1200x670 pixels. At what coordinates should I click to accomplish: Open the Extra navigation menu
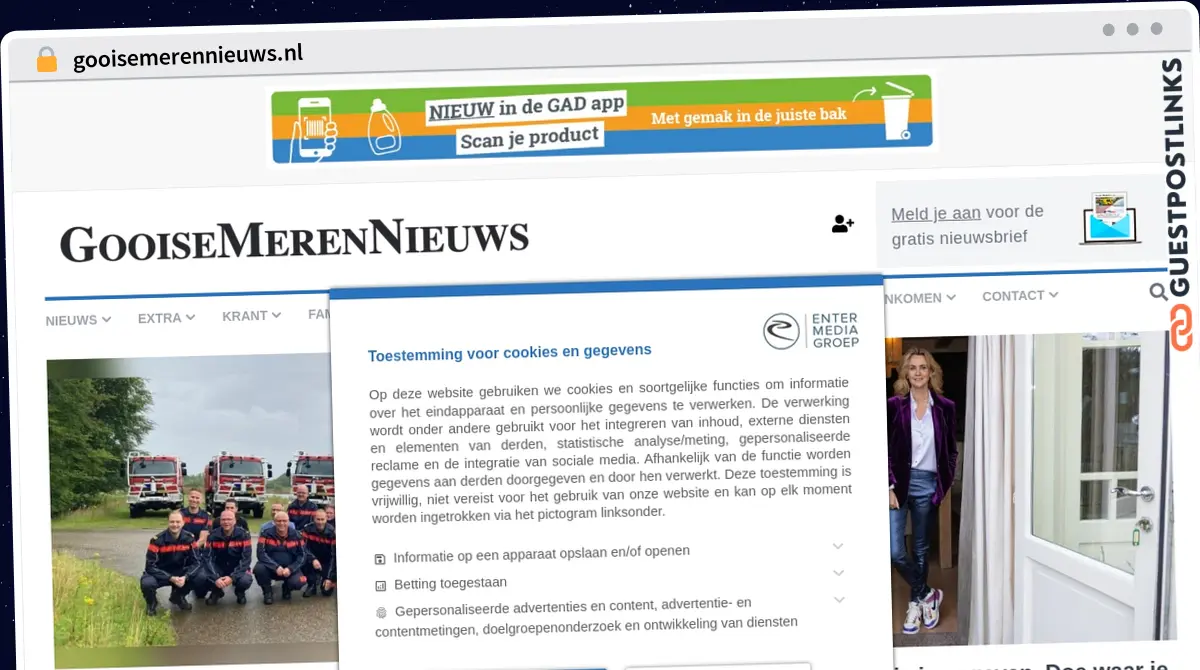coord(166,318)
